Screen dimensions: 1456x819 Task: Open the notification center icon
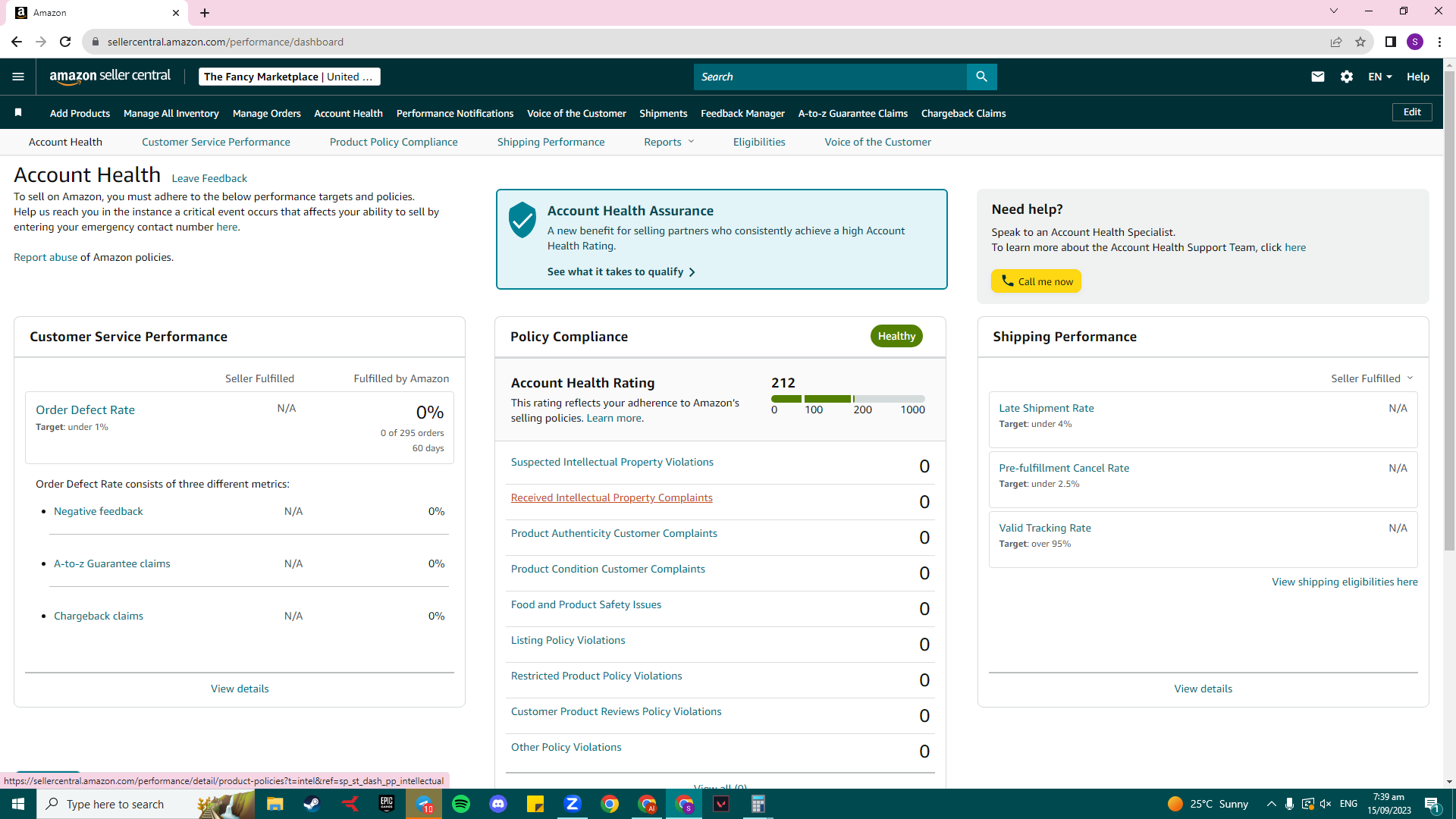pos(1432,804)
